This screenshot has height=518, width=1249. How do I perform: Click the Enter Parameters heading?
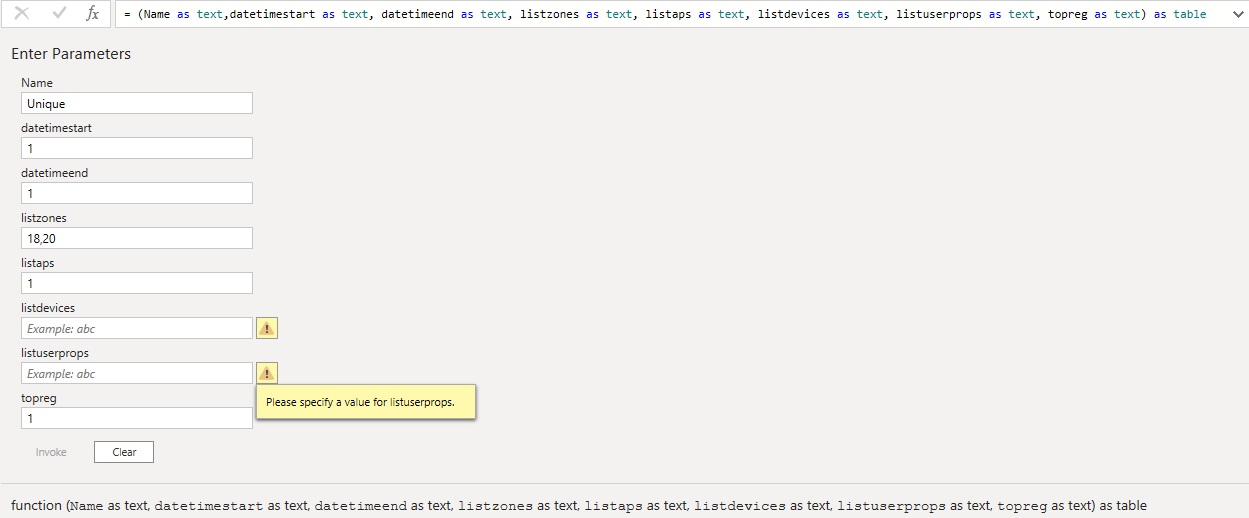pyautogui.click(x=71, y=54)
